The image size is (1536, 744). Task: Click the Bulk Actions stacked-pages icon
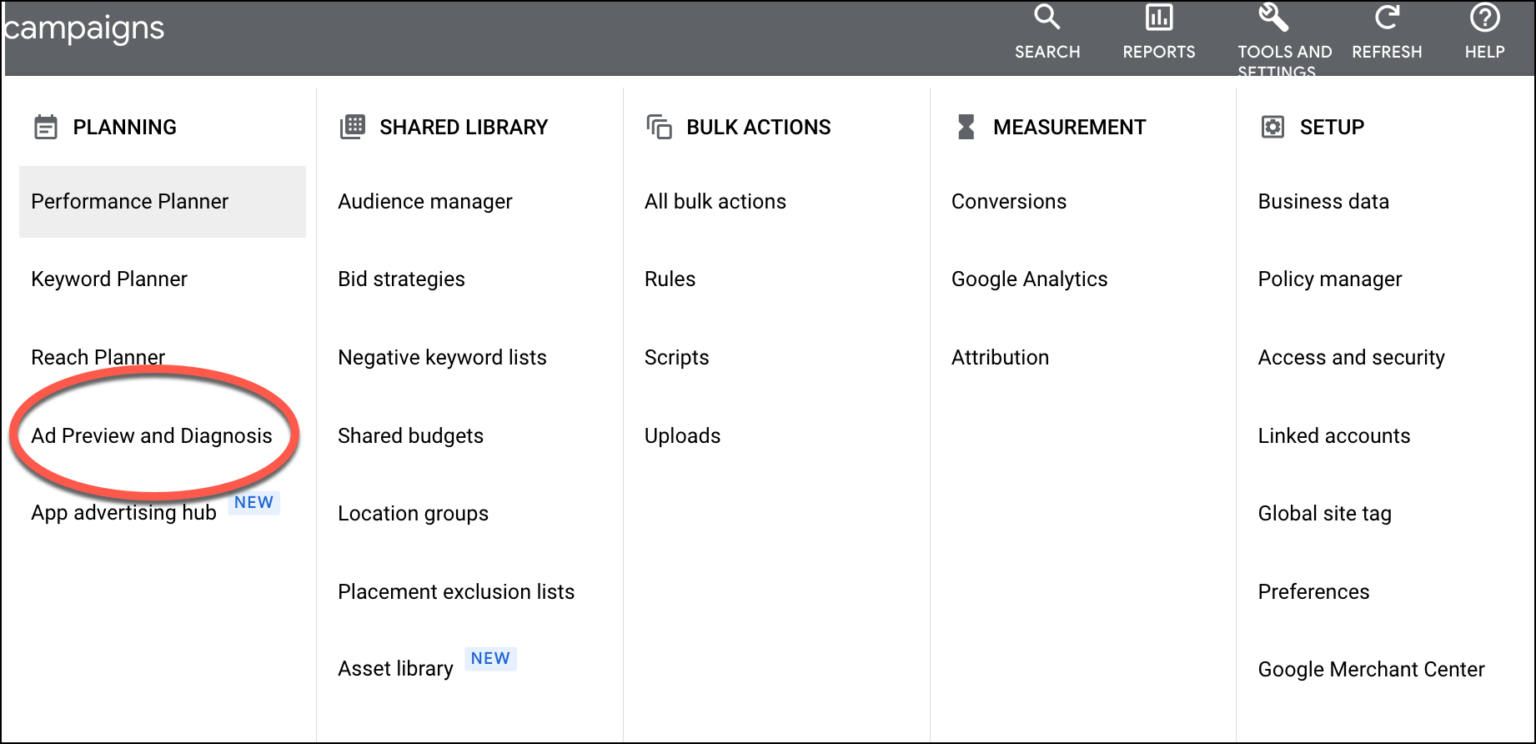point(658,127)
